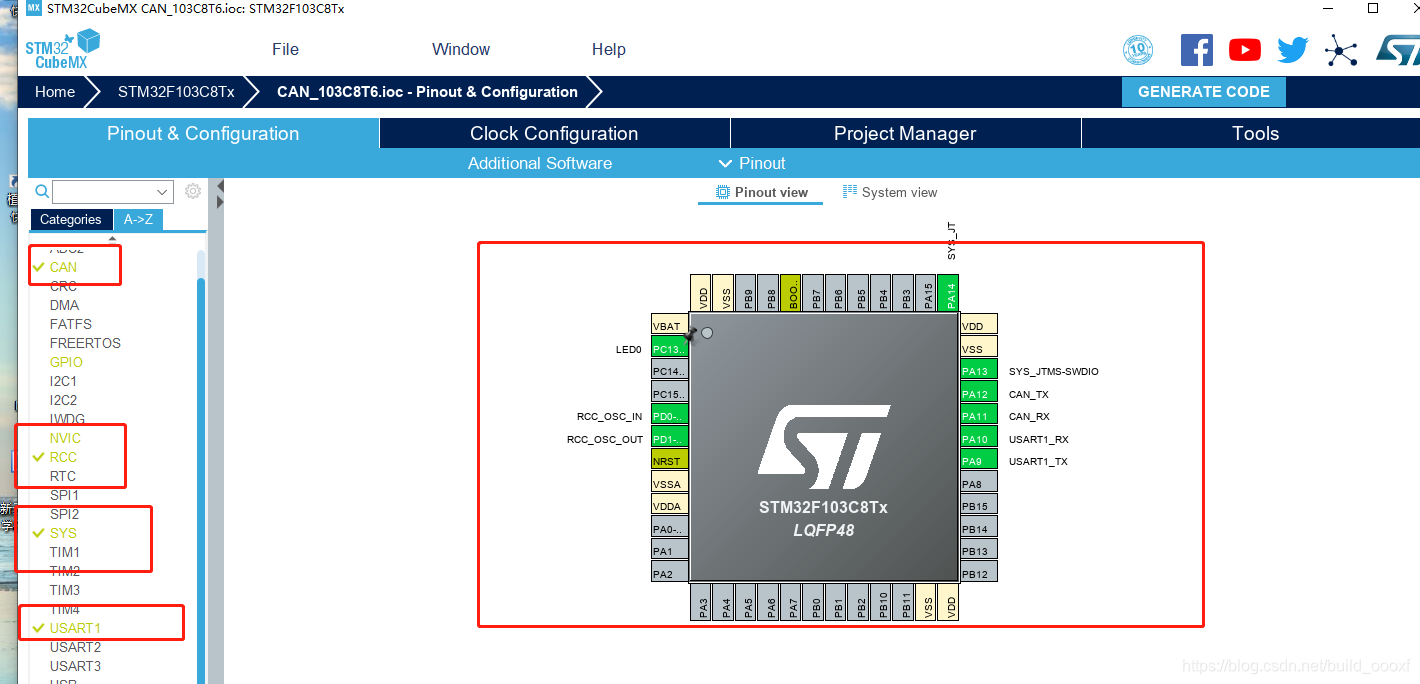The height and width of the screenshot is (684, 1420).
Task: Click the STM32CubeMX logo
Action: (62, 49)
